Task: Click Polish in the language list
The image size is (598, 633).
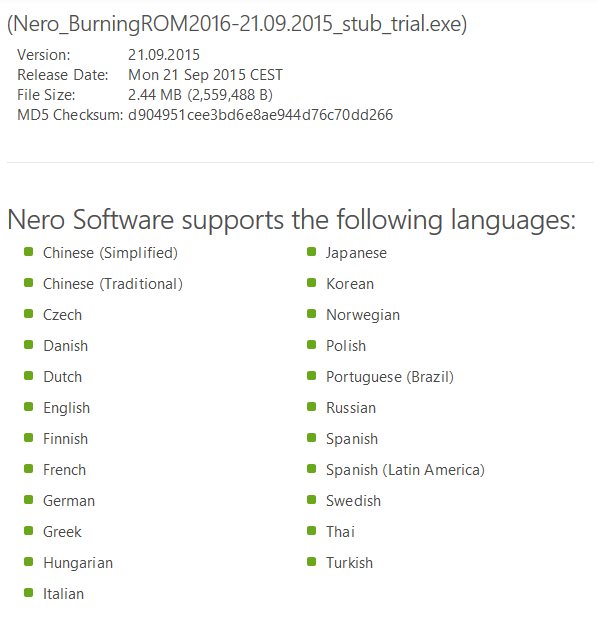Action: click(346, 346)
